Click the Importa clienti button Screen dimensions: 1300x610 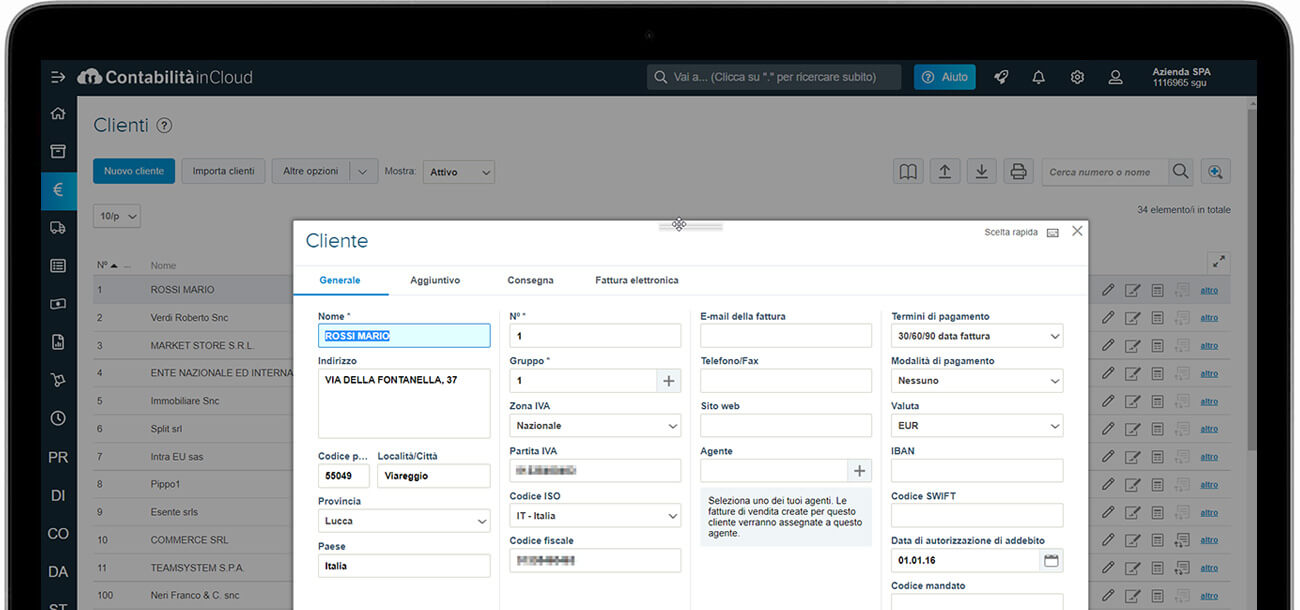[x=223, y=172]
